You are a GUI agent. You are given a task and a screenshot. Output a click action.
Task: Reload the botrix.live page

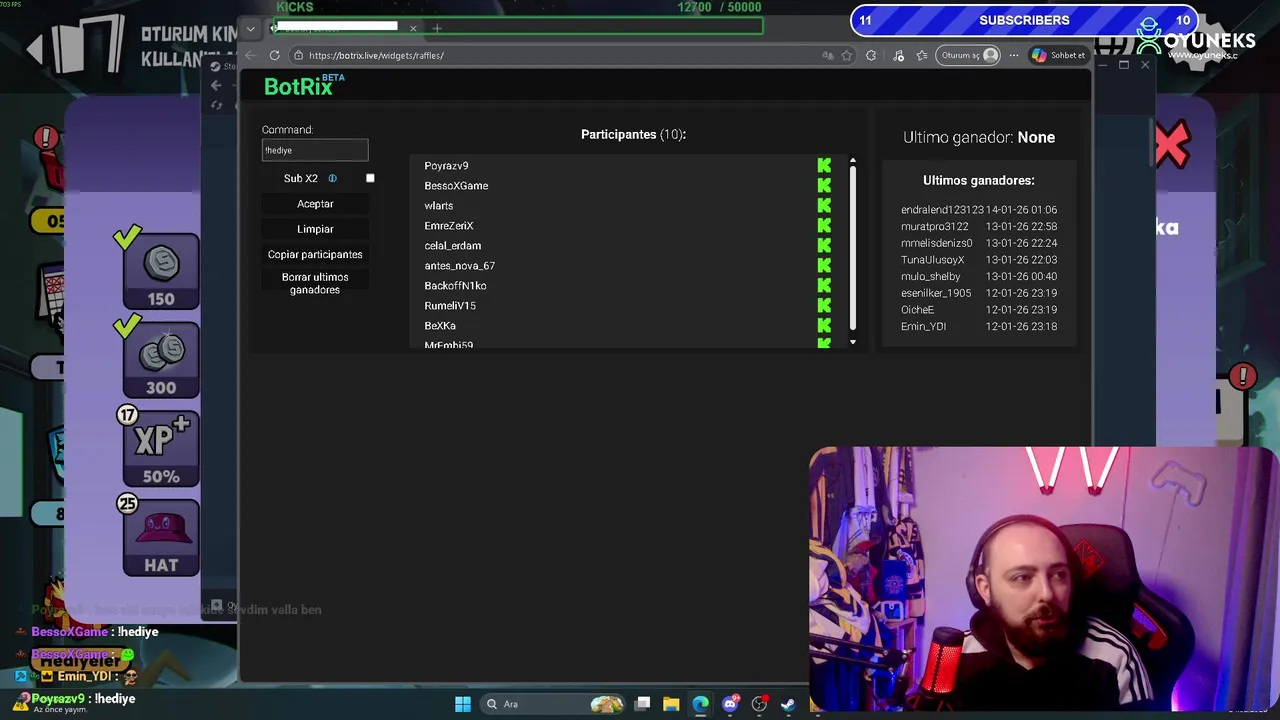[275, 55]
